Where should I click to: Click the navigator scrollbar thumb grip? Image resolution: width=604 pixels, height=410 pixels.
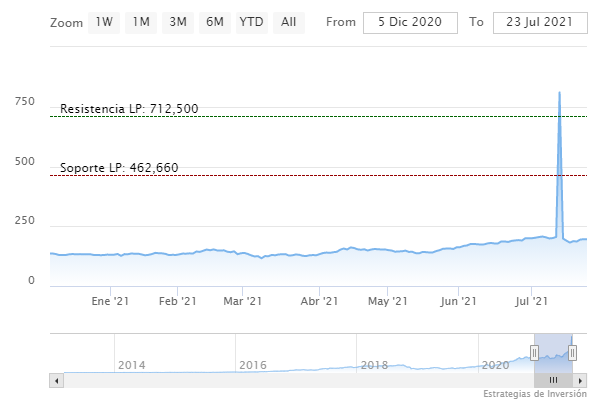pyautogui.click(x=552, y=380)
